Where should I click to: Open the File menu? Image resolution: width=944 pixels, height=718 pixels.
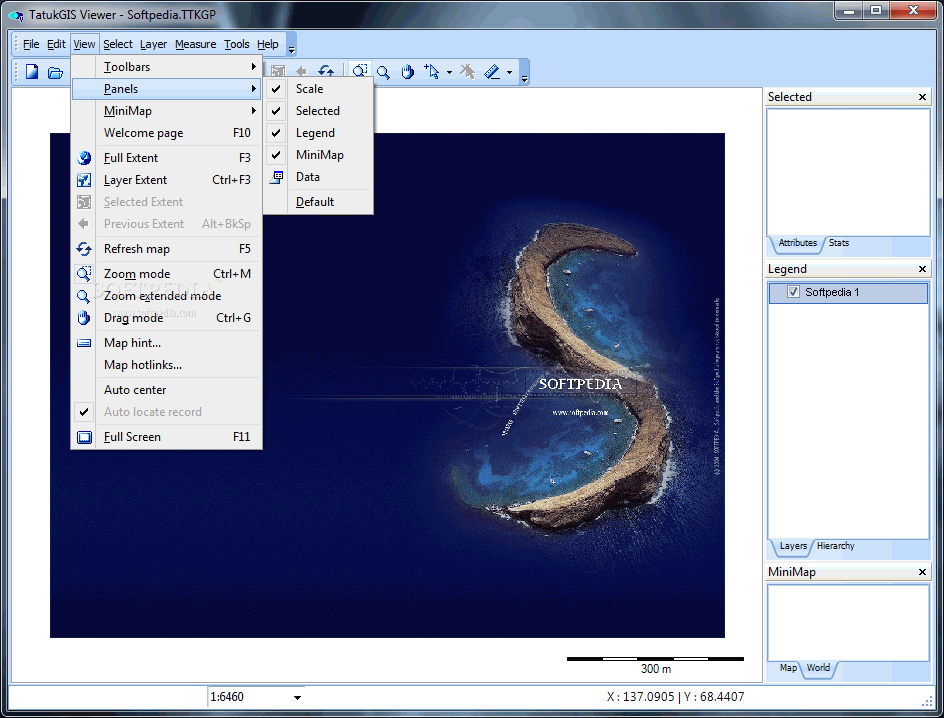(x=31, y=44)
